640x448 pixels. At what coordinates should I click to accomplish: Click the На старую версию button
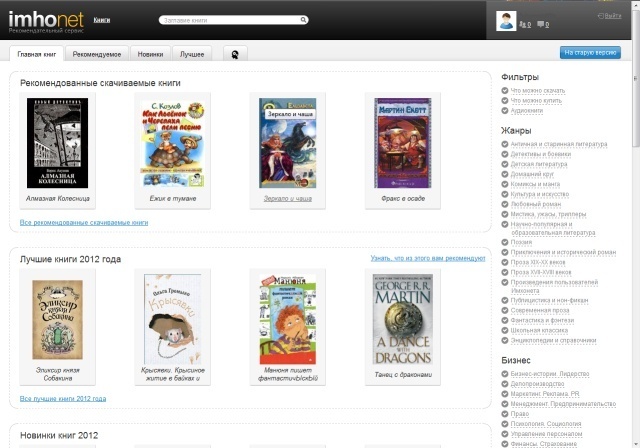click(590, 52)
